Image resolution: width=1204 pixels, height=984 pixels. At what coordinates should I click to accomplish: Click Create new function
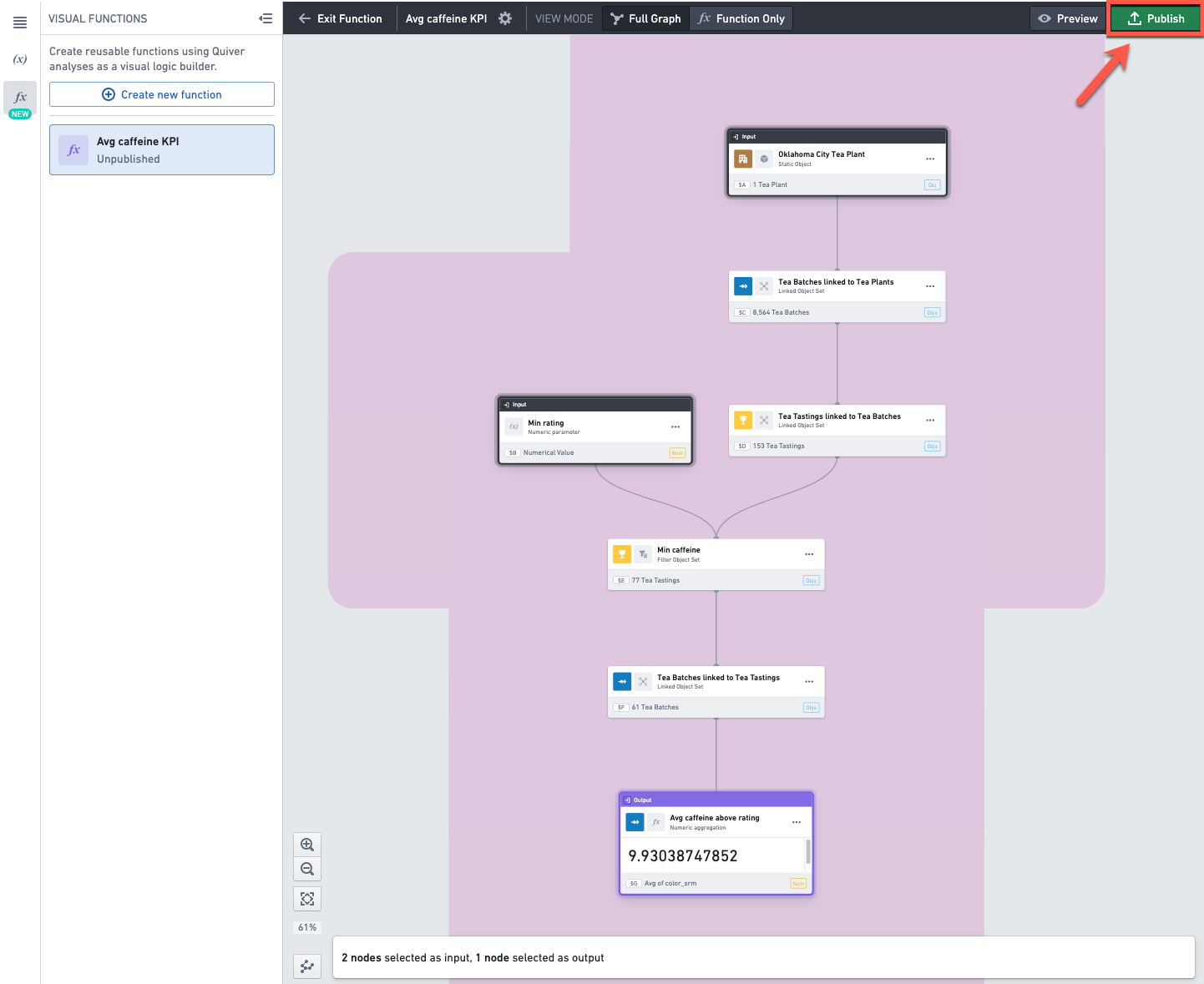[162, 94]
